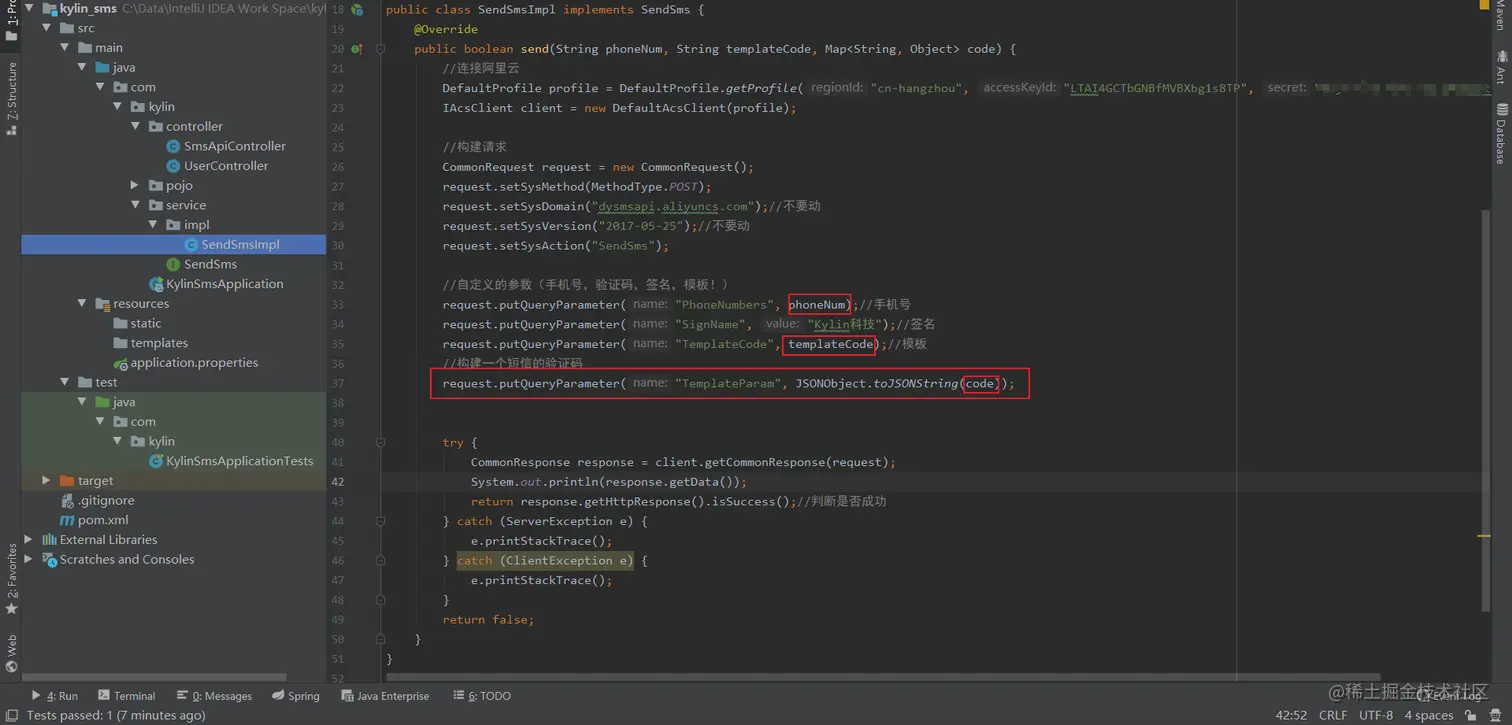Click the project tree horizontal scrollbar
1512x725 pixels.
coord(155,677)
